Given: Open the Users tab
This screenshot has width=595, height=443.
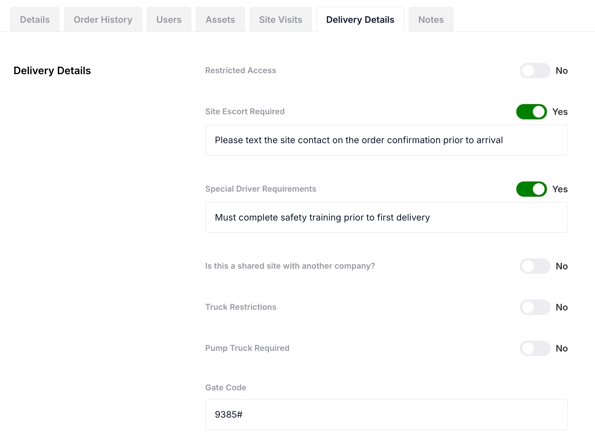Looking at the screenshot, I should 169,19.
